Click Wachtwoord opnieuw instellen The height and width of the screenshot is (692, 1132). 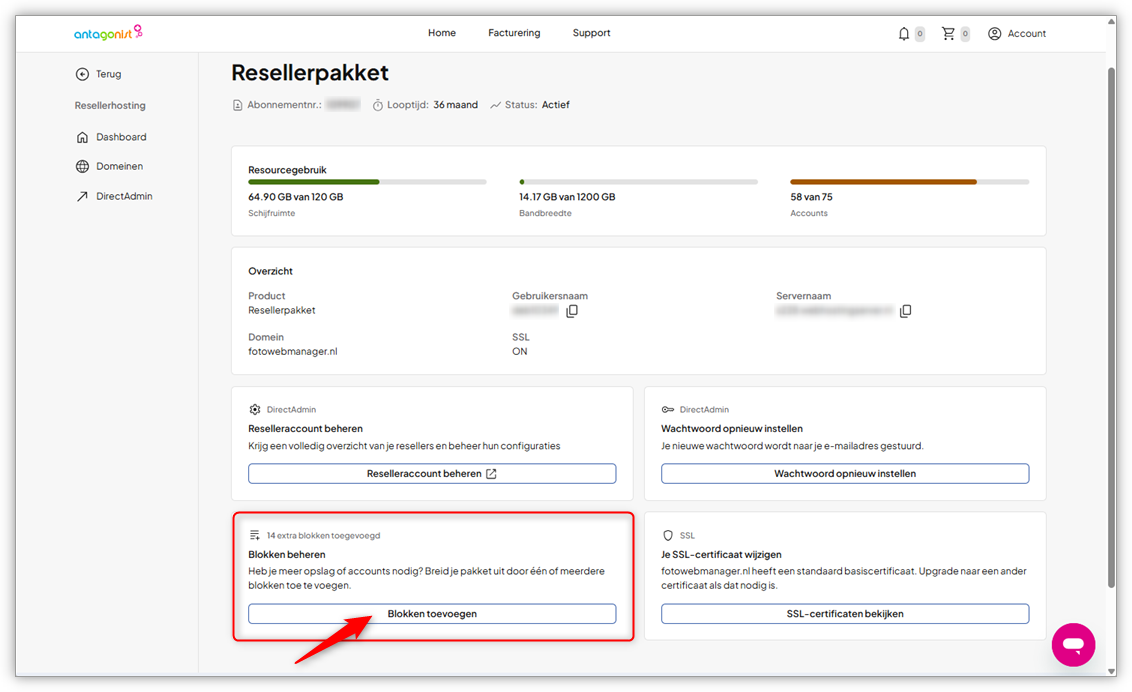(845, 473)
